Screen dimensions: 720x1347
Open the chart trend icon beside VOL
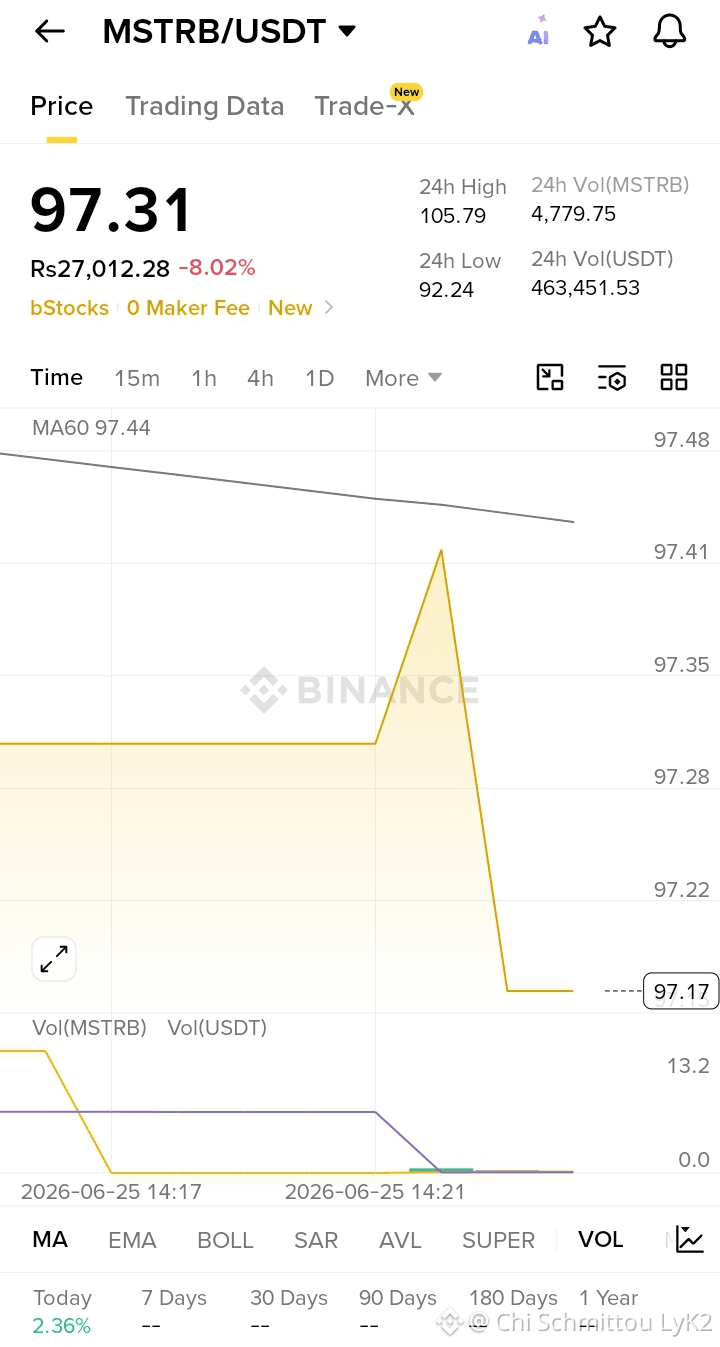tap(690, 1239)
